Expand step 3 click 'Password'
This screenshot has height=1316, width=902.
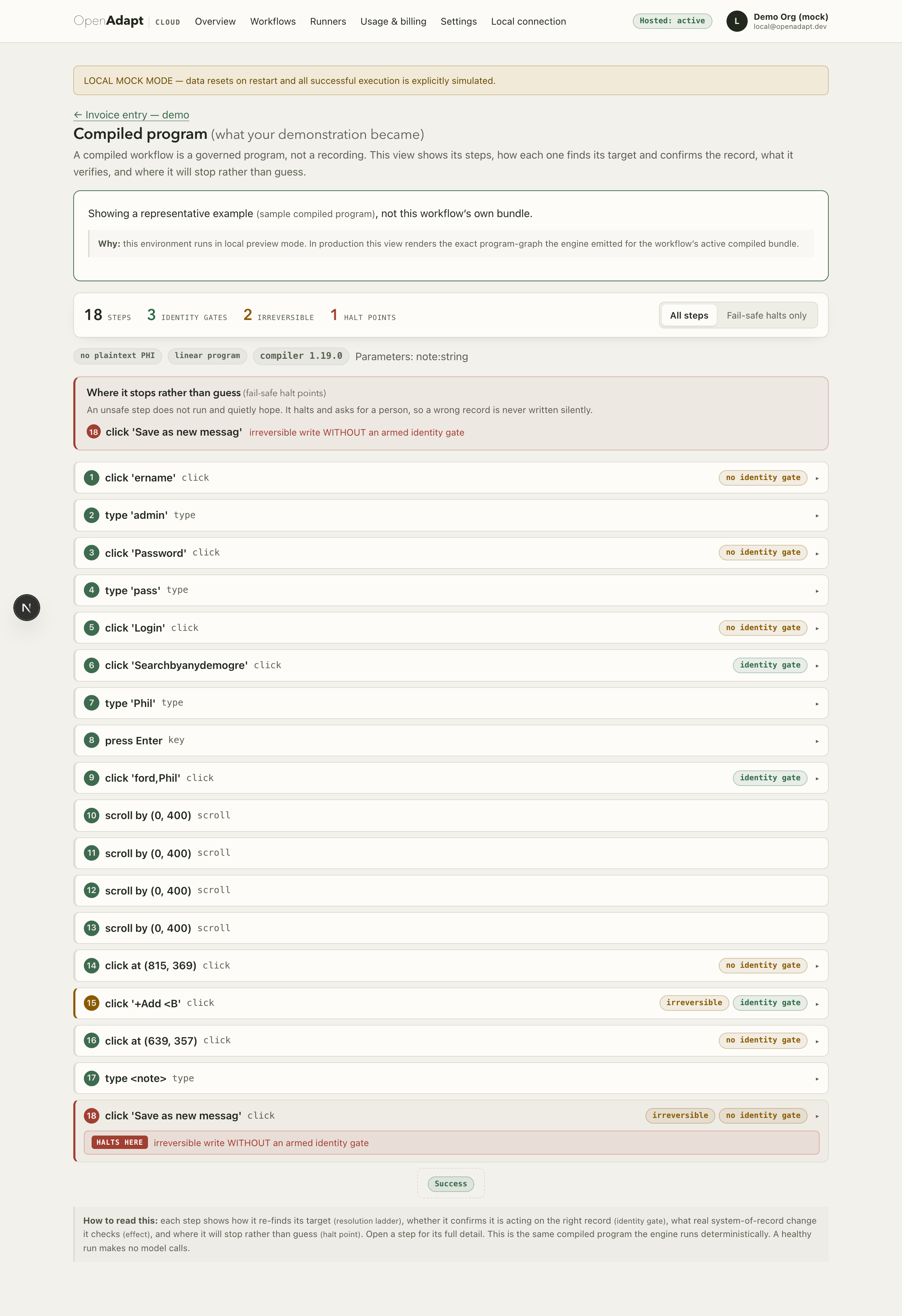click(451, 553)
